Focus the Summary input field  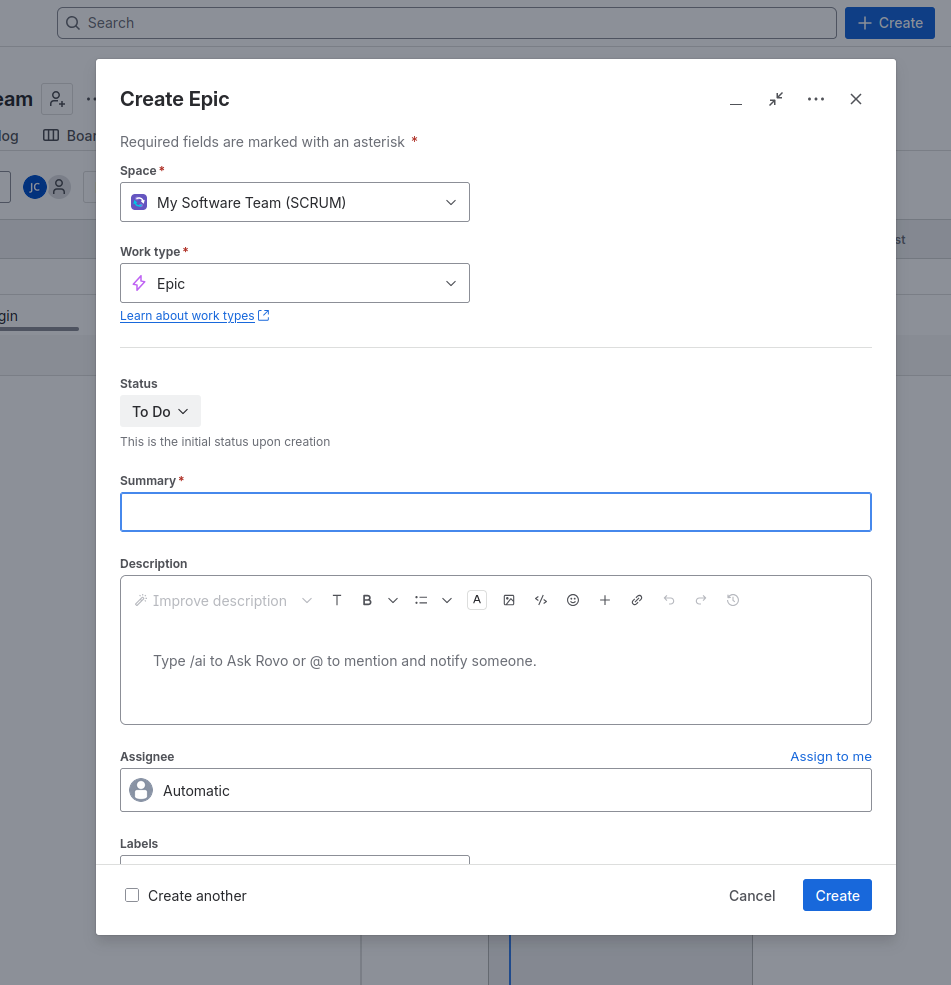click(x=496, y=512)
